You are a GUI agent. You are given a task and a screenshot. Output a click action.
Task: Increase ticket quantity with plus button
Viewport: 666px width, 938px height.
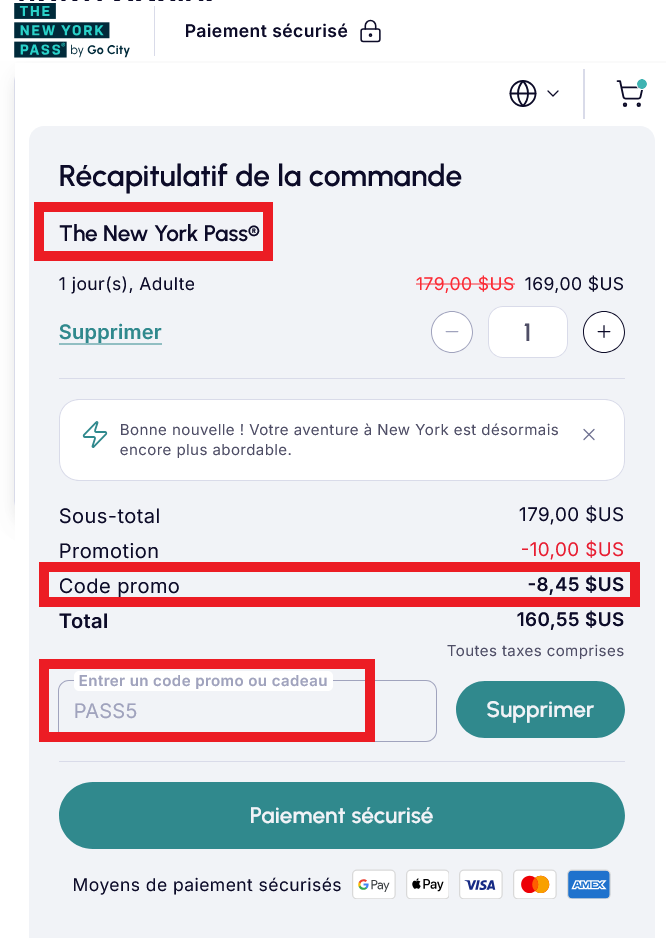pos(603,331)
